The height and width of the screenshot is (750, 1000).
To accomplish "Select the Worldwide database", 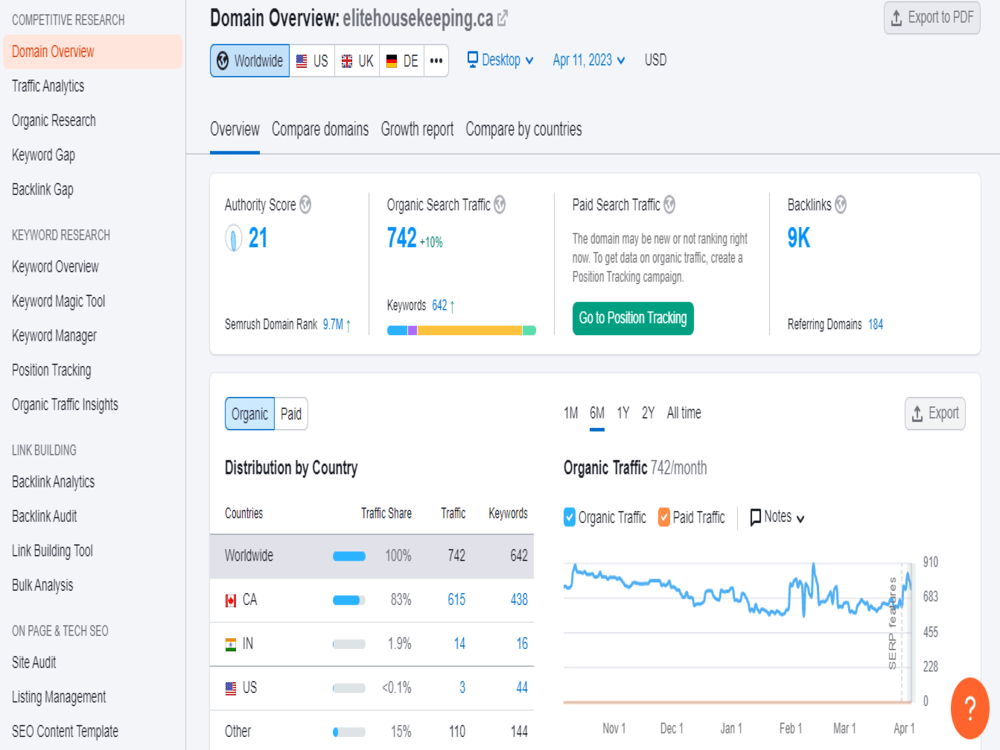I will 250,61.
